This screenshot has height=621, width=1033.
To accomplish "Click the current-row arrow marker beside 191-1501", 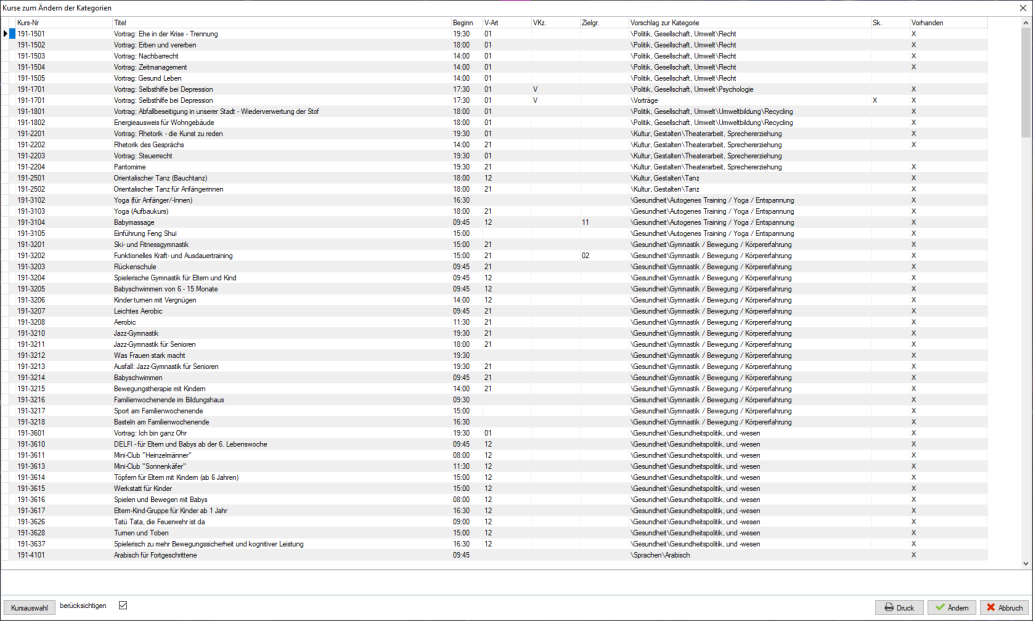I will tap(5, 34).
